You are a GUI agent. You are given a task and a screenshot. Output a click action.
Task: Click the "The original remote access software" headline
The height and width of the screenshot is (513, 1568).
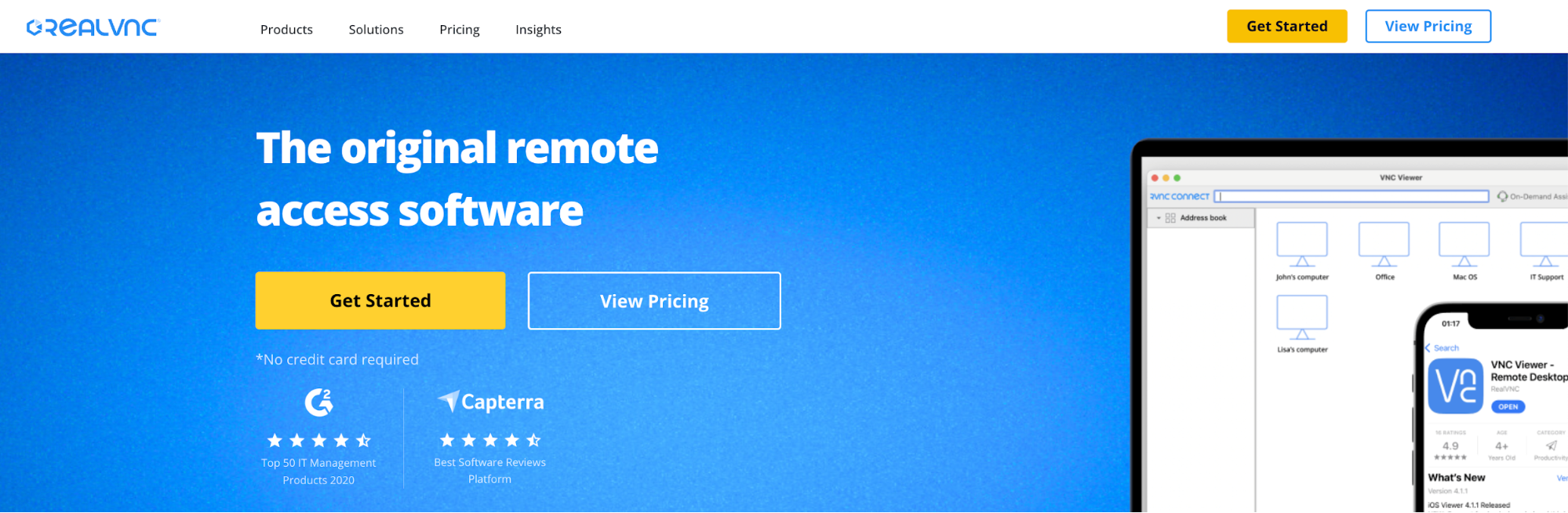point(457,179)
